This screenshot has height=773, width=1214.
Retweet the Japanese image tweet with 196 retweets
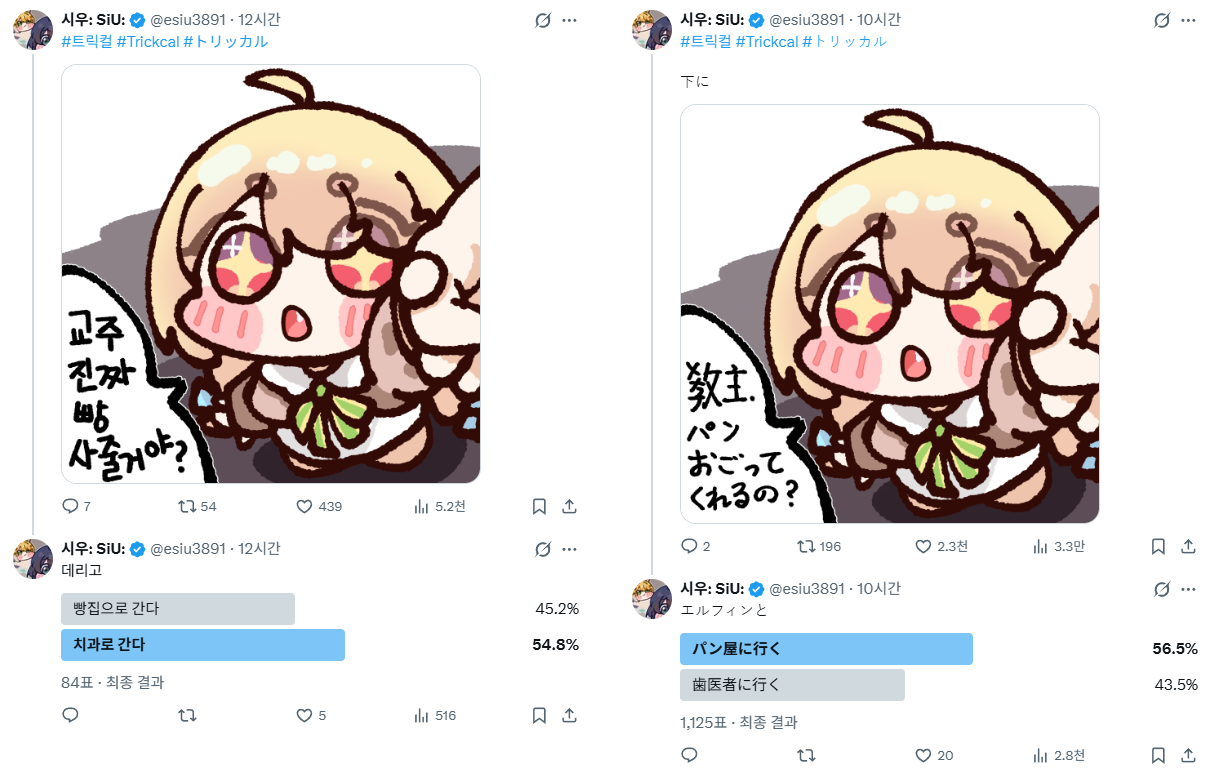806,546
